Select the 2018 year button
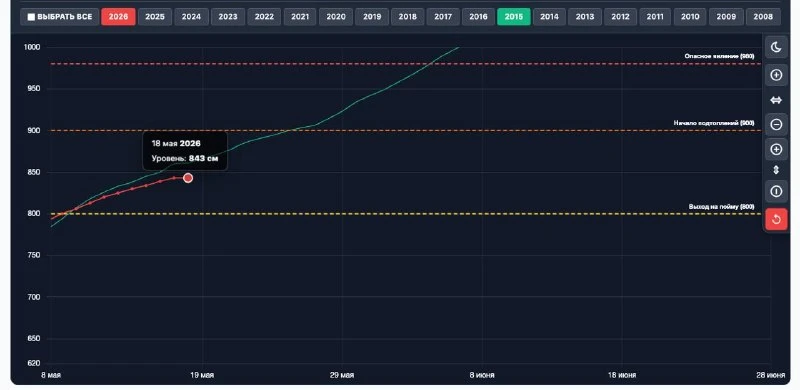 pos(407,17)
